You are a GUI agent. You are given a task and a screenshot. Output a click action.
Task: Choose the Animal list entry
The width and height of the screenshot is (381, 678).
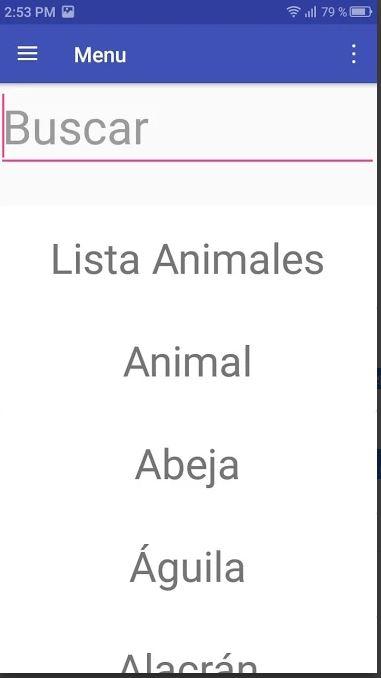pos(187,362)
